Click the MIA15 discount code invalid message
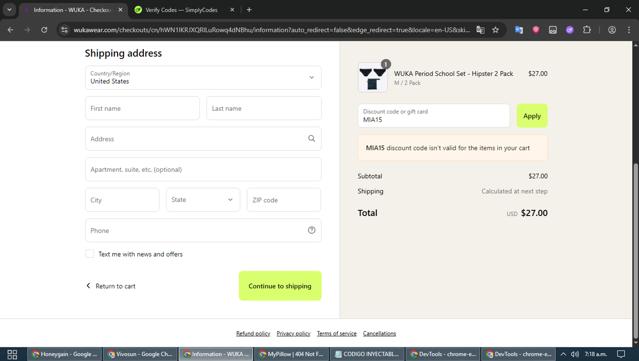The width and height of the screenshot is (639, 361). (x=452, y=148)
